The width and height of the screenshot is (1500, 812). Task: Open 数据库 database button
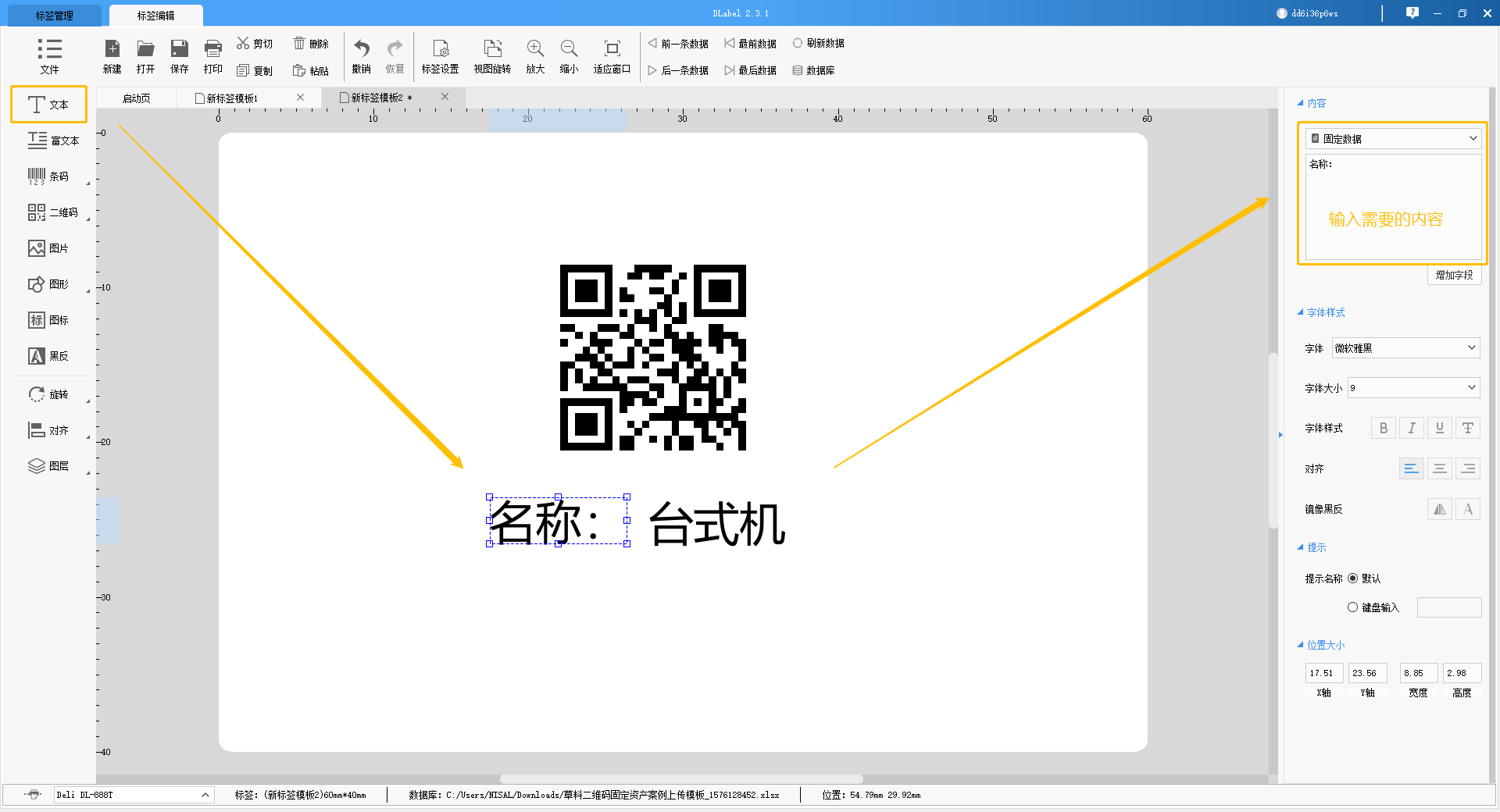[813, 70]
